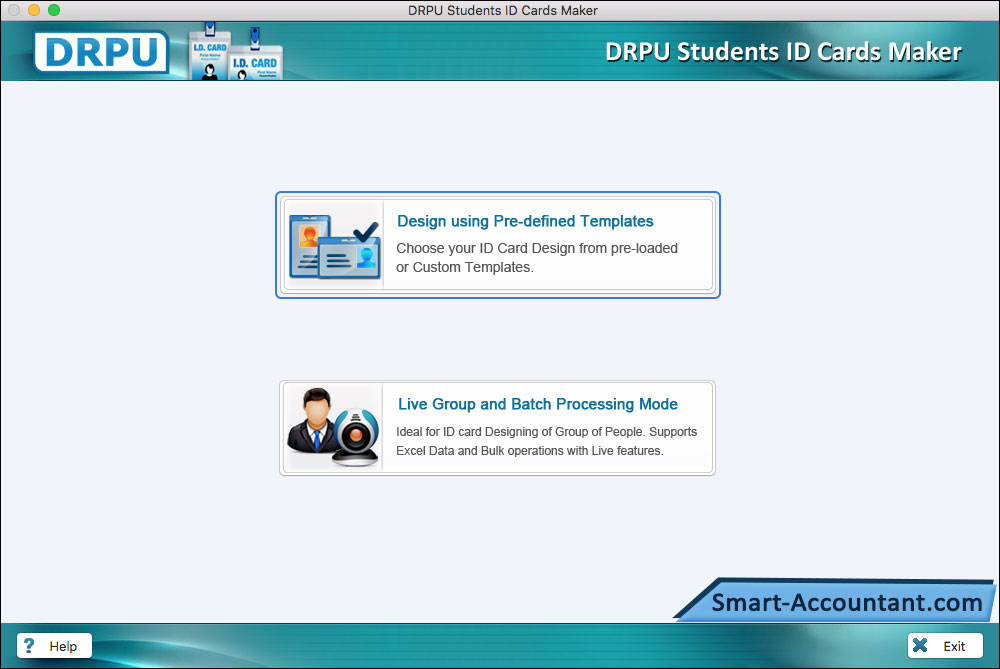This screenshot has width=1000, height=669.
Task: Click the person and webcam Live Group icon
Action: 333,427
